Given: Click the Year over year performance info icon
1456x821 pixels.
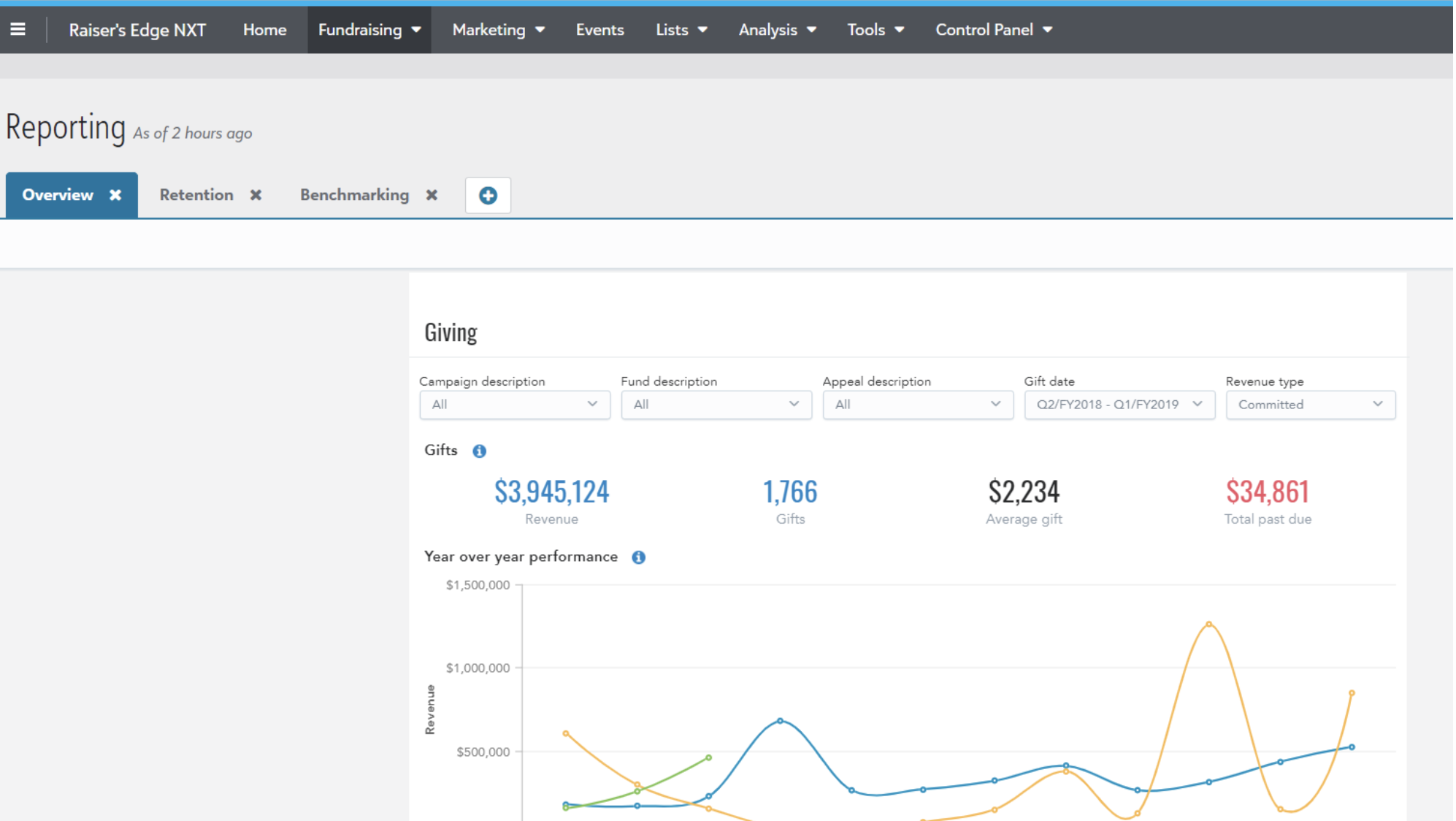Looking at the screenshot, I should tap(638, 557).
